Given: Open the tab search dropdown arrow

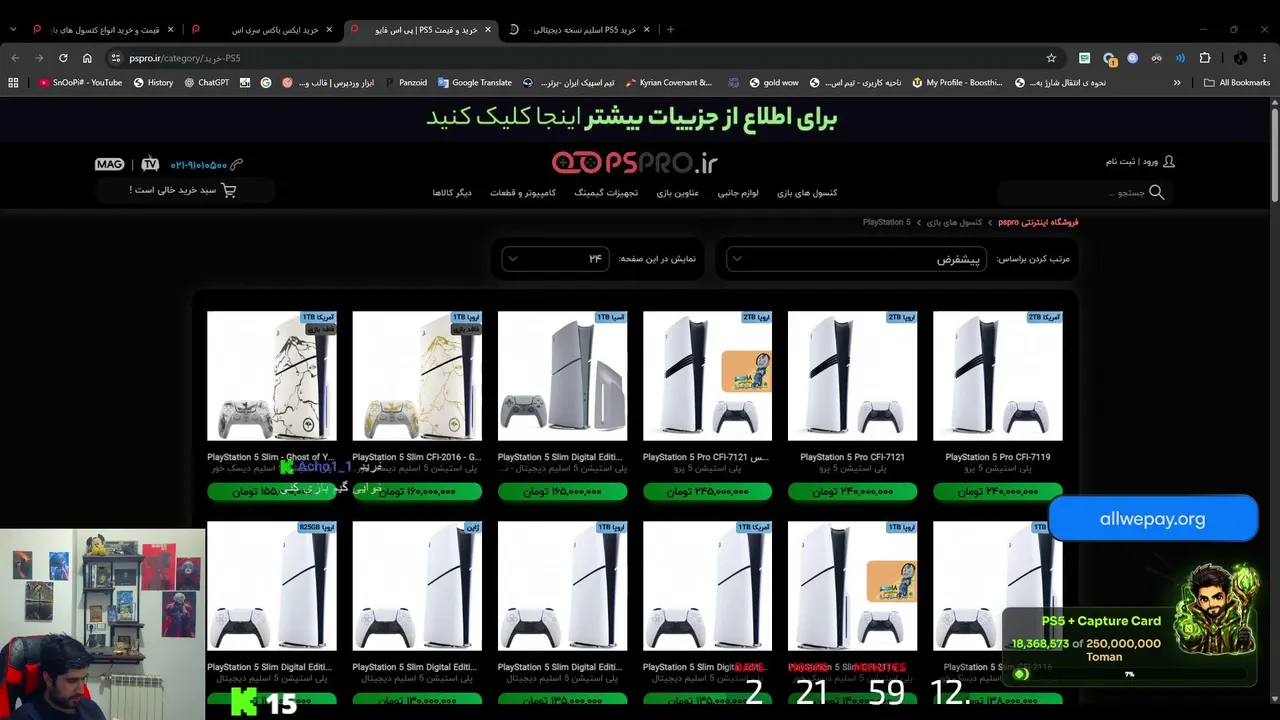Looking at the screenshot, I should coord(13,29).
